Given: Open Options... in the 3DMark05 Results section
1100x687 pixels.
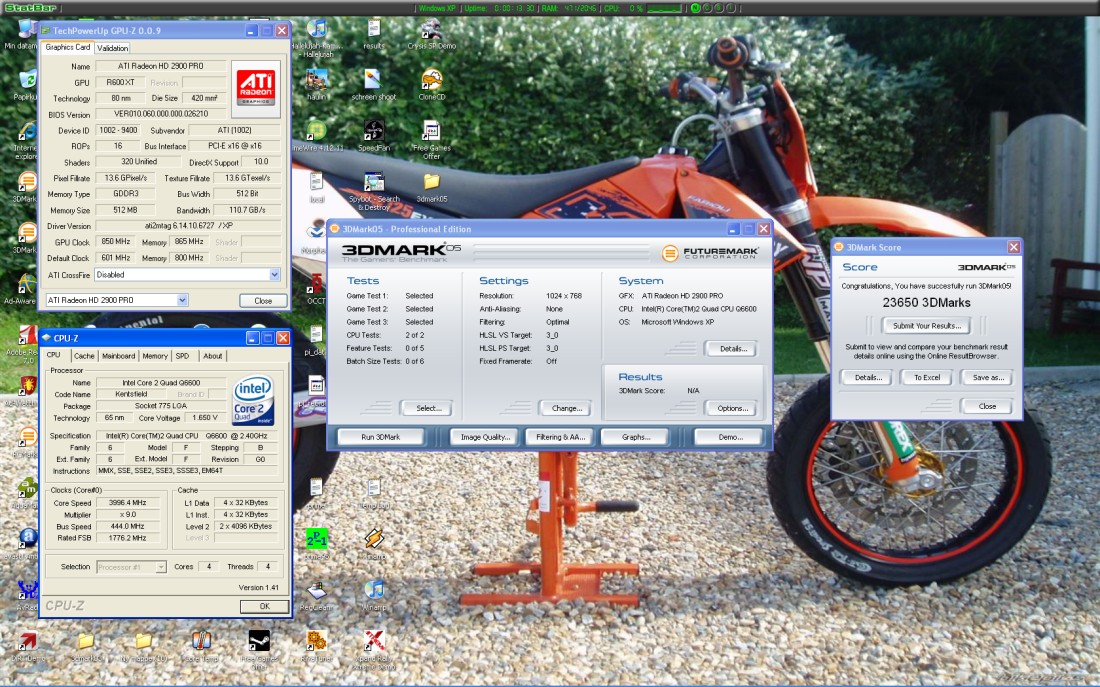Looking at the screenshot, I should click(x=732, y=408).
